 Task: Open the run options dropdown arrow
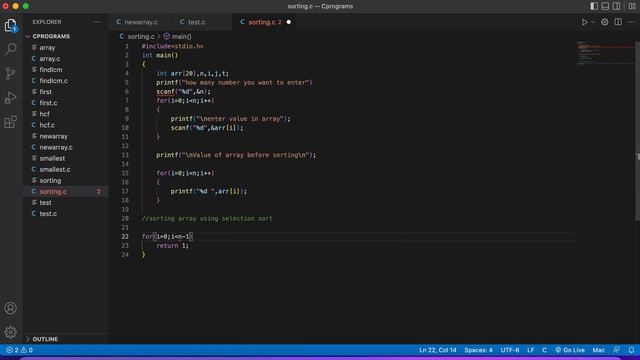pyautogui.click(x=593, y=22)
